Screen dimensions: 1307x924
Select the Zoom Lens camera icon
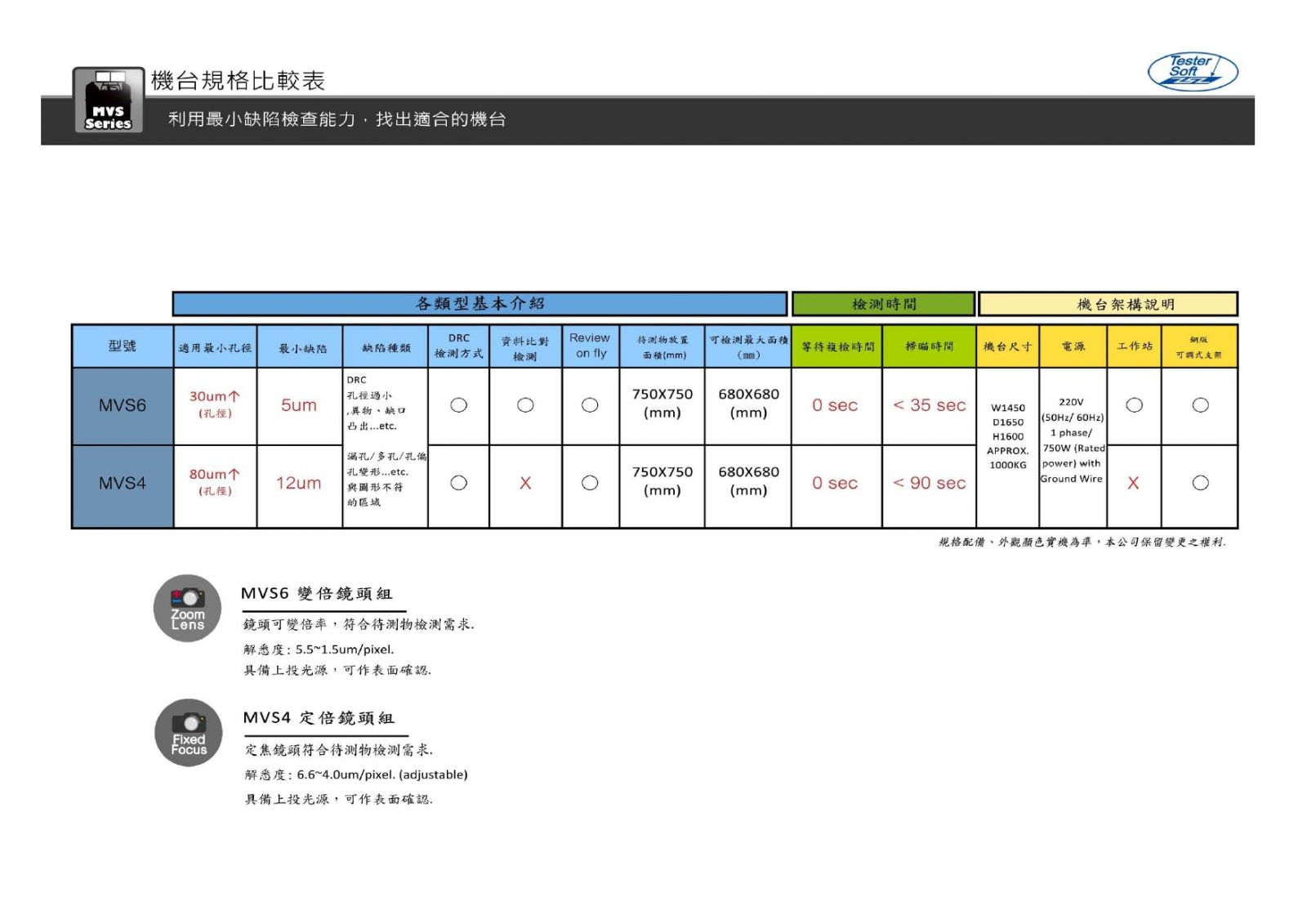pos(187,609)
